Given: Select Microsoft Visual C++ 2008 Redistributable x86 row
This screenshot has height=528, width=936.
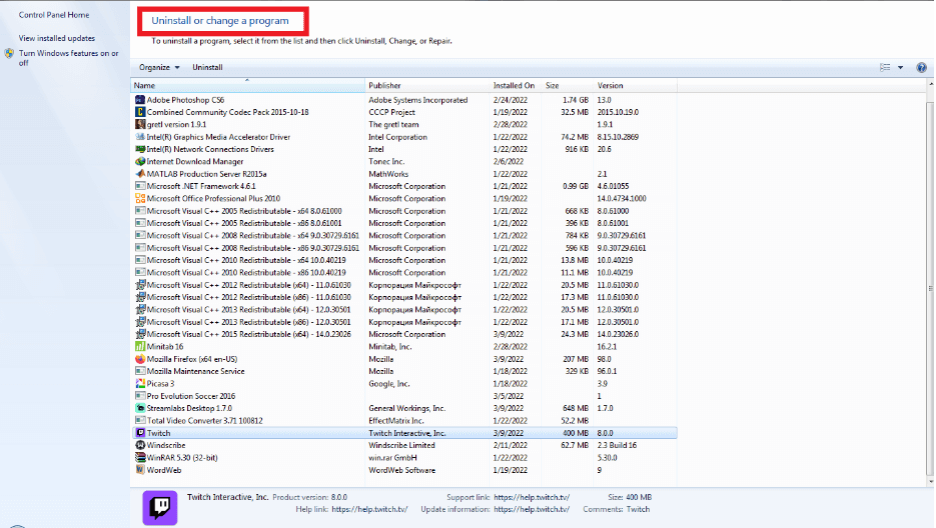Looking at the screenshot, I should [x=404, y=248].
